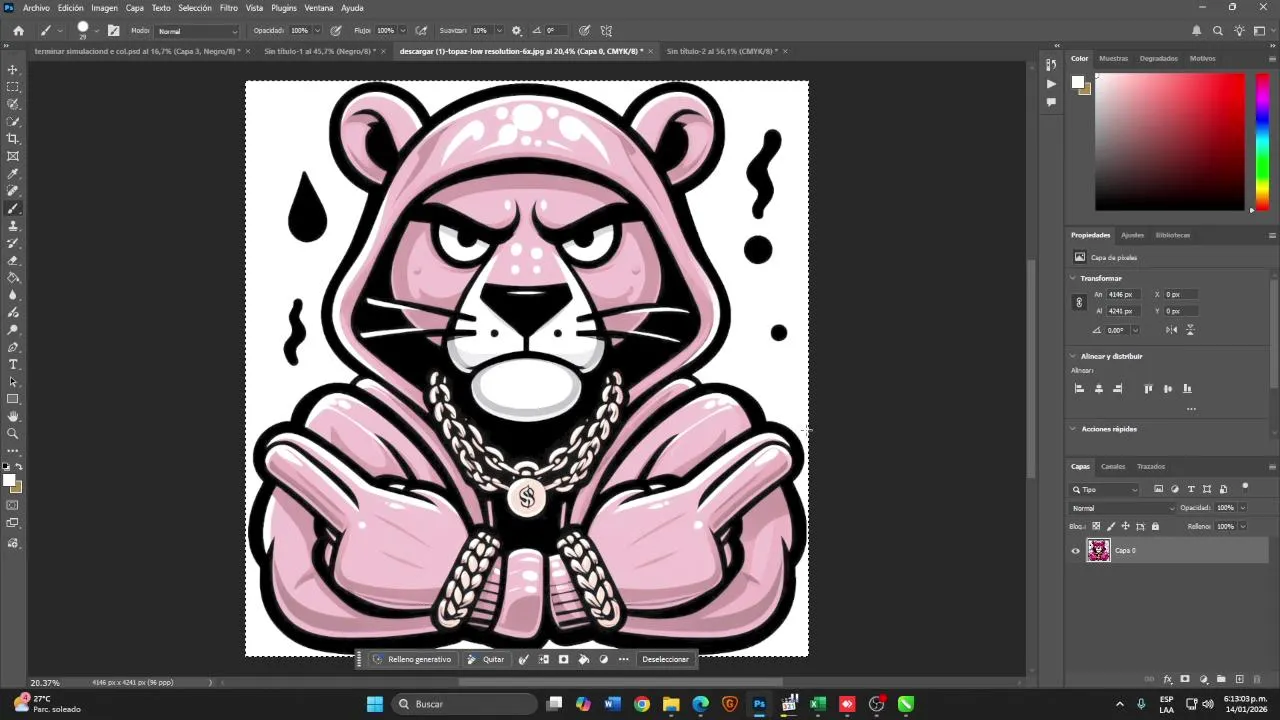Viewport: 1280px width, 720px height.
Task: Open the brush settings panel icon
Action: pyautogui.click(x=113, y=31)
